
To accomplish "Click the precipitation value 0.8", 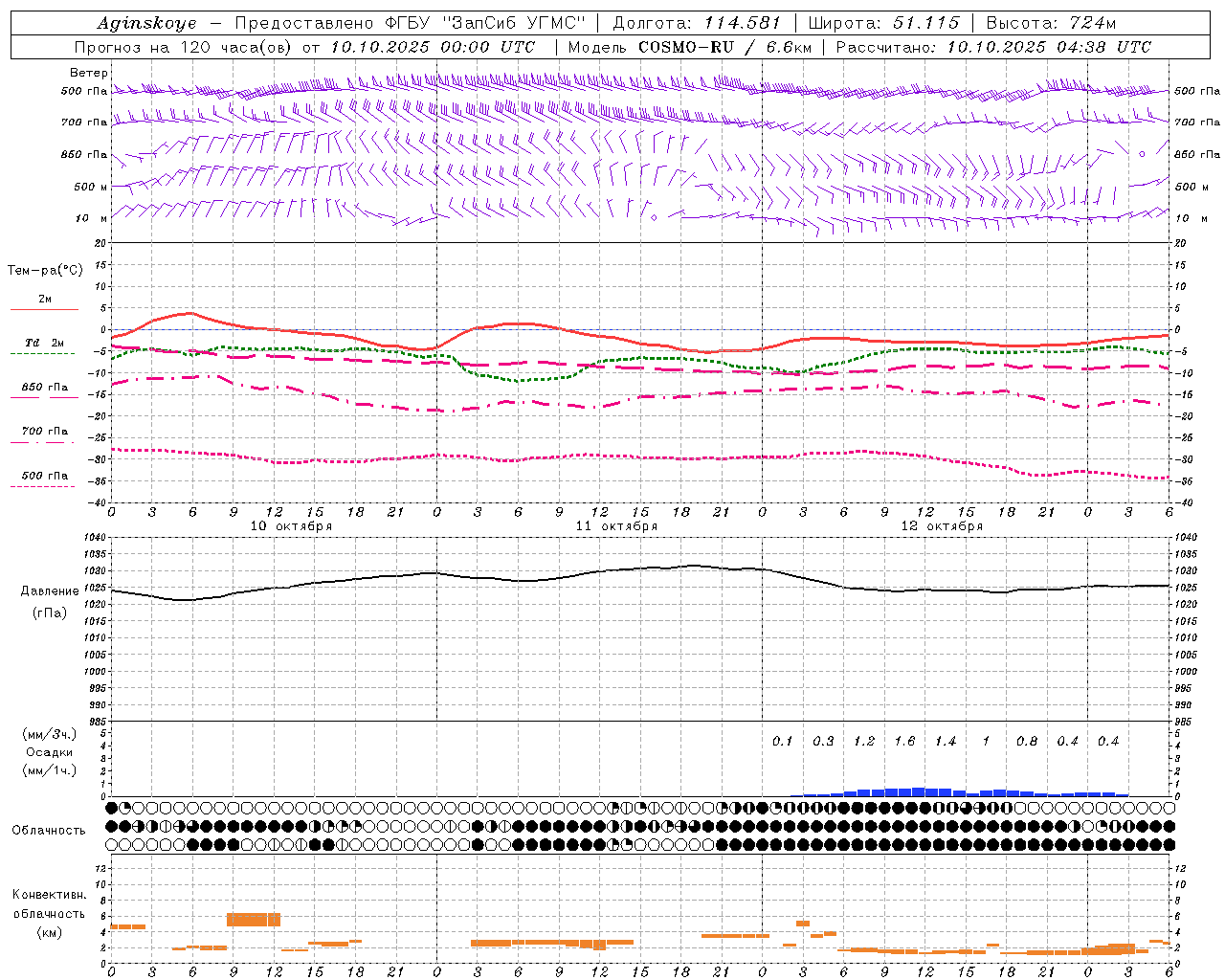I will [x=1027, y=741].
